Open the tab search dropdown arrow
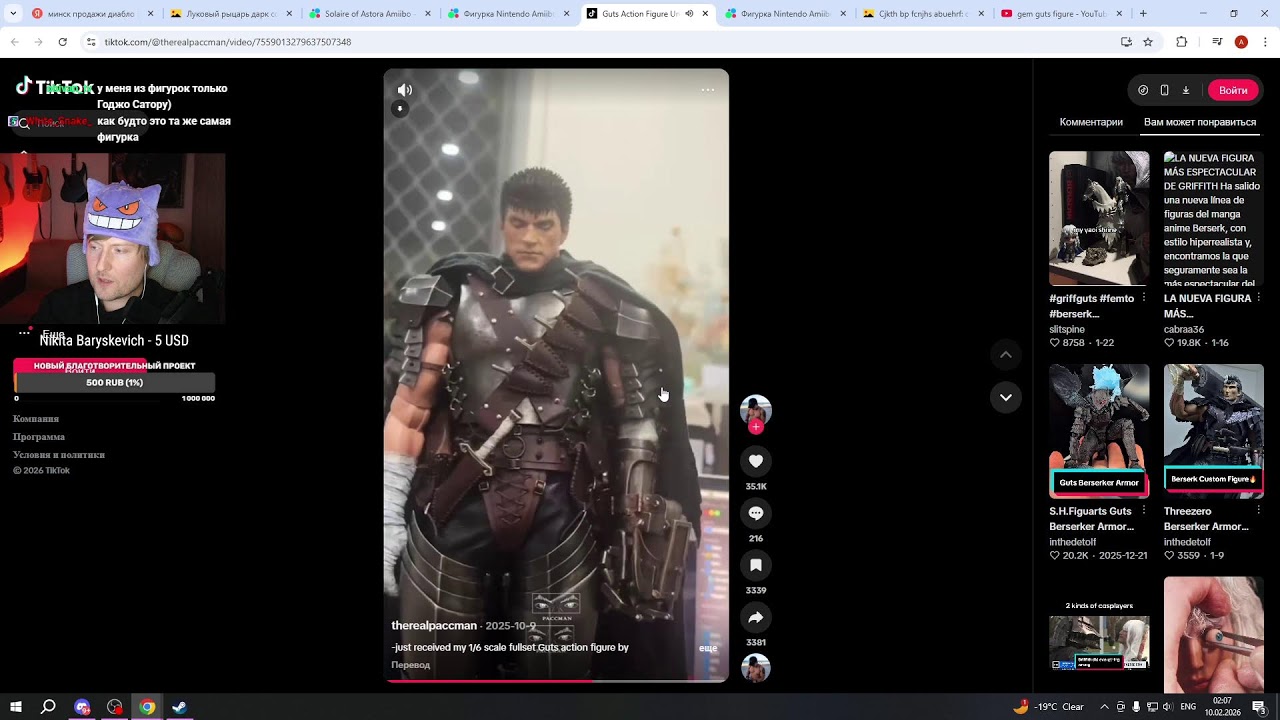Image resolution: width=1280 pixels, height=720 pixels. coord(12,14)
